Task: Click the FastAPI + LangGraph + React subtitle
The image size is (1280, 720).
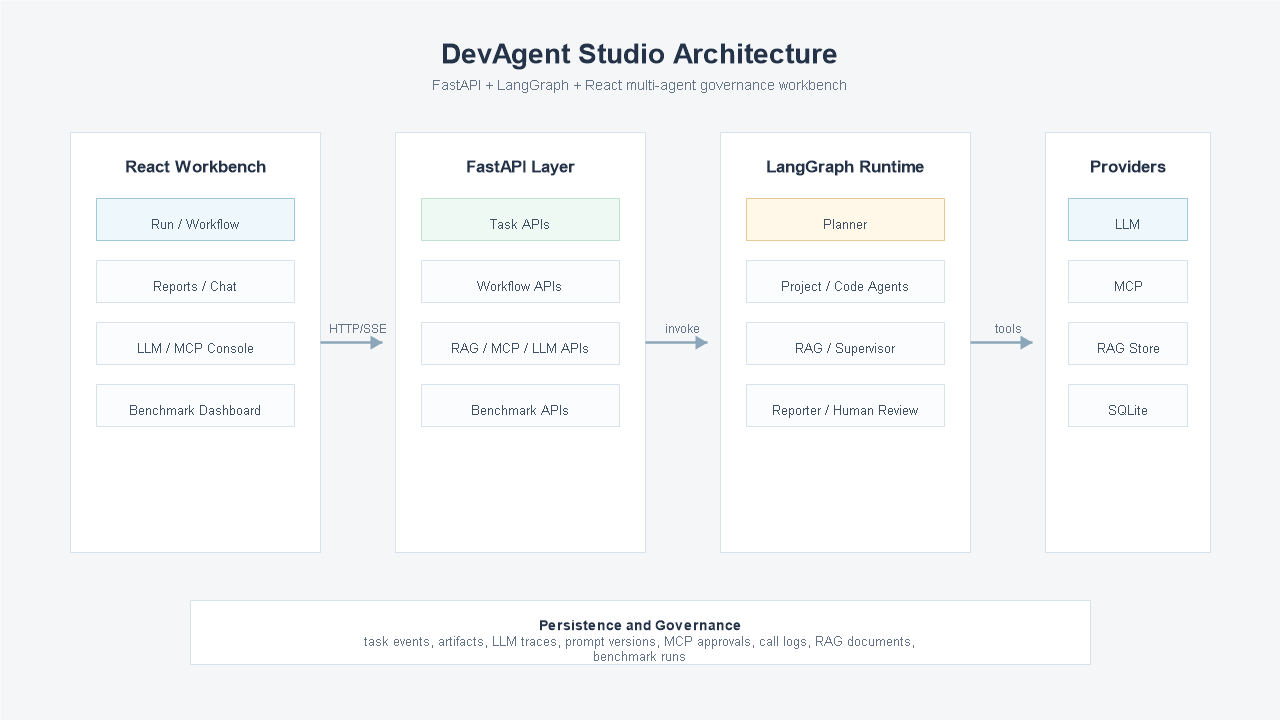Action: (640, 85)
